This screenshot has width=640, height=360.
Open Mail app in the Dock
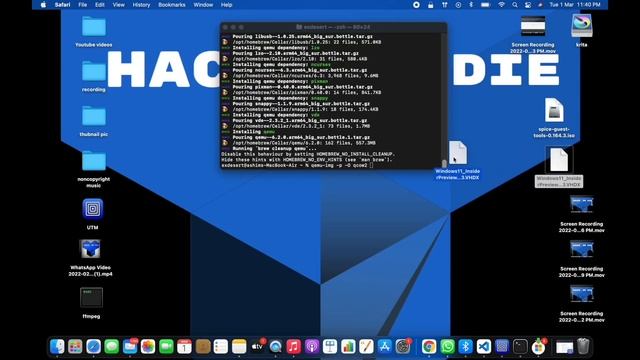coord(130,347)
